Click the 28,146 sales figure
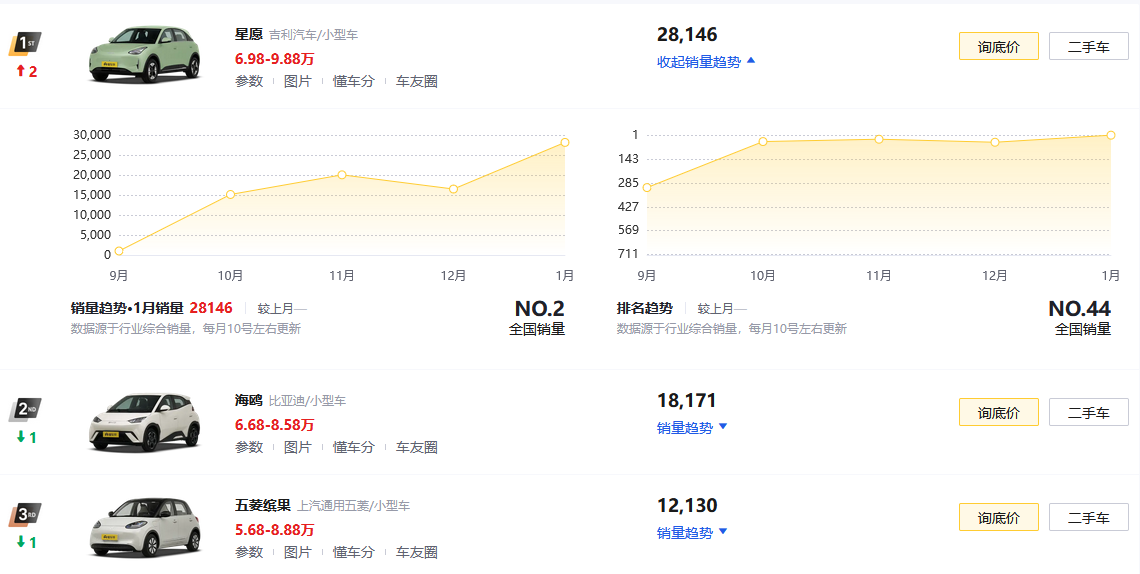The height and width of the screenshot is (574, 1140). pyautogui.click(x=687, y=34)
